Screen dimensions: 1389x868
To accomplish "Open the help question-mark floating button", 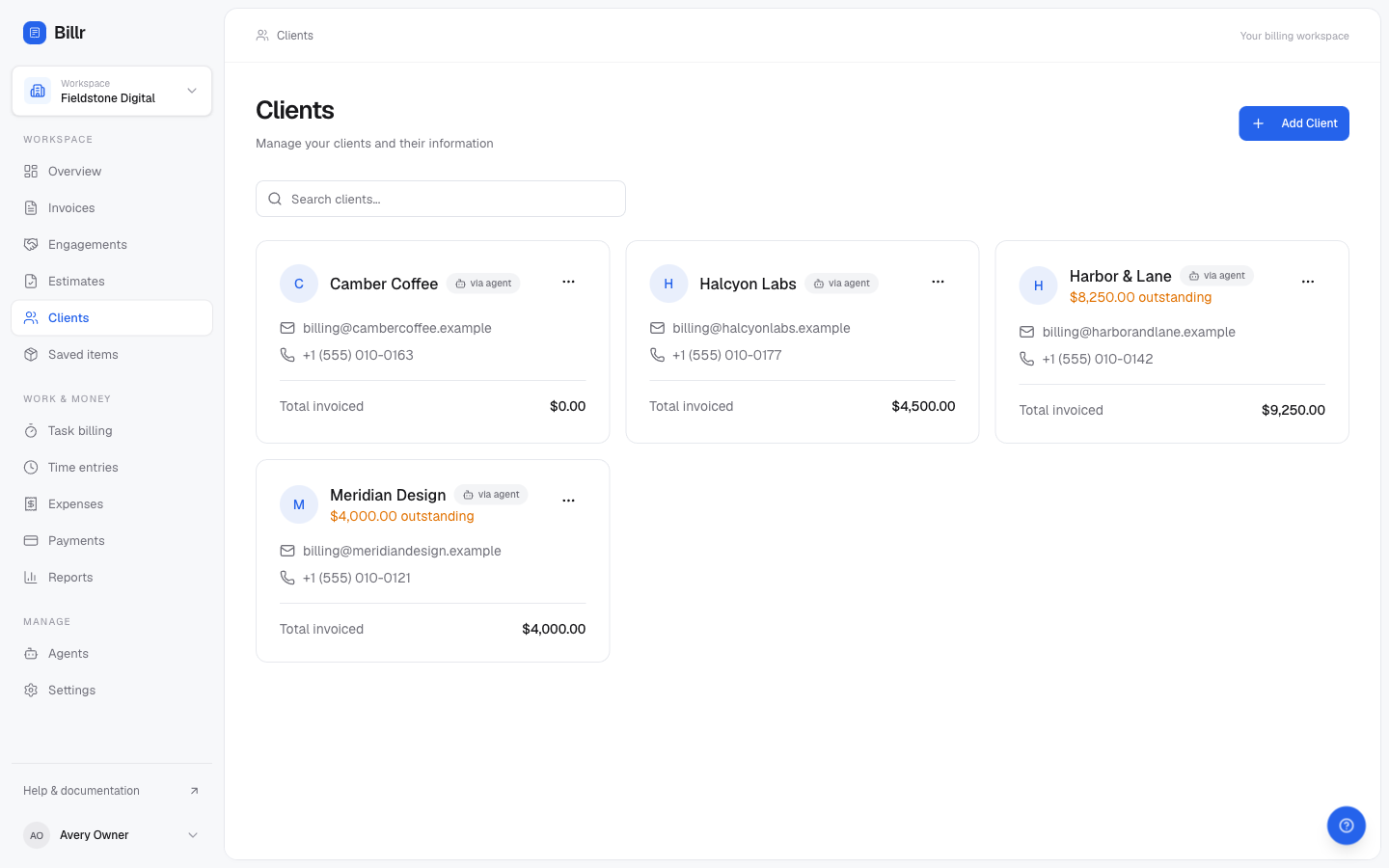I will [x=1347, y=826].
